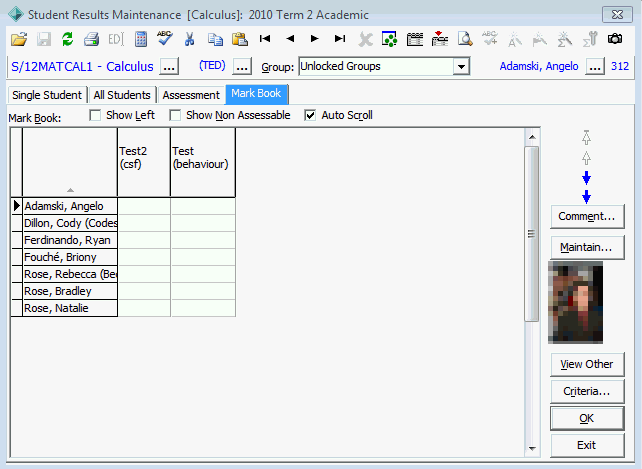This screenshot has width=642, height=469.
Task: Click the student photo thumbnail
Action: pyautogui.click(x=575, y=302)
